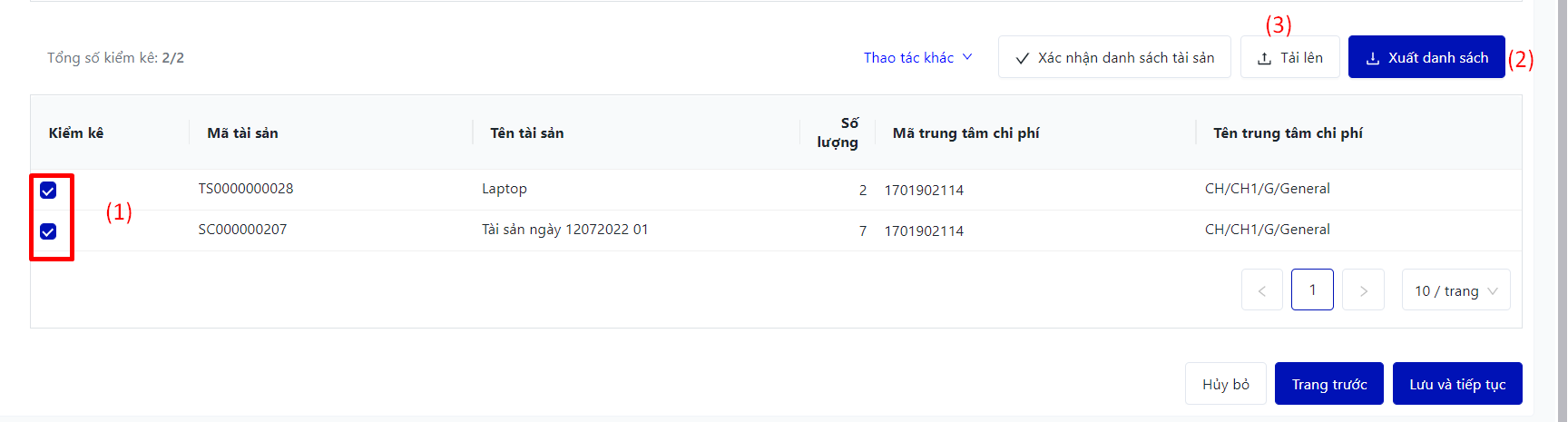Click the Mã tài sản column header
This screenshot has width=1568, height=422.
(242, 133)
